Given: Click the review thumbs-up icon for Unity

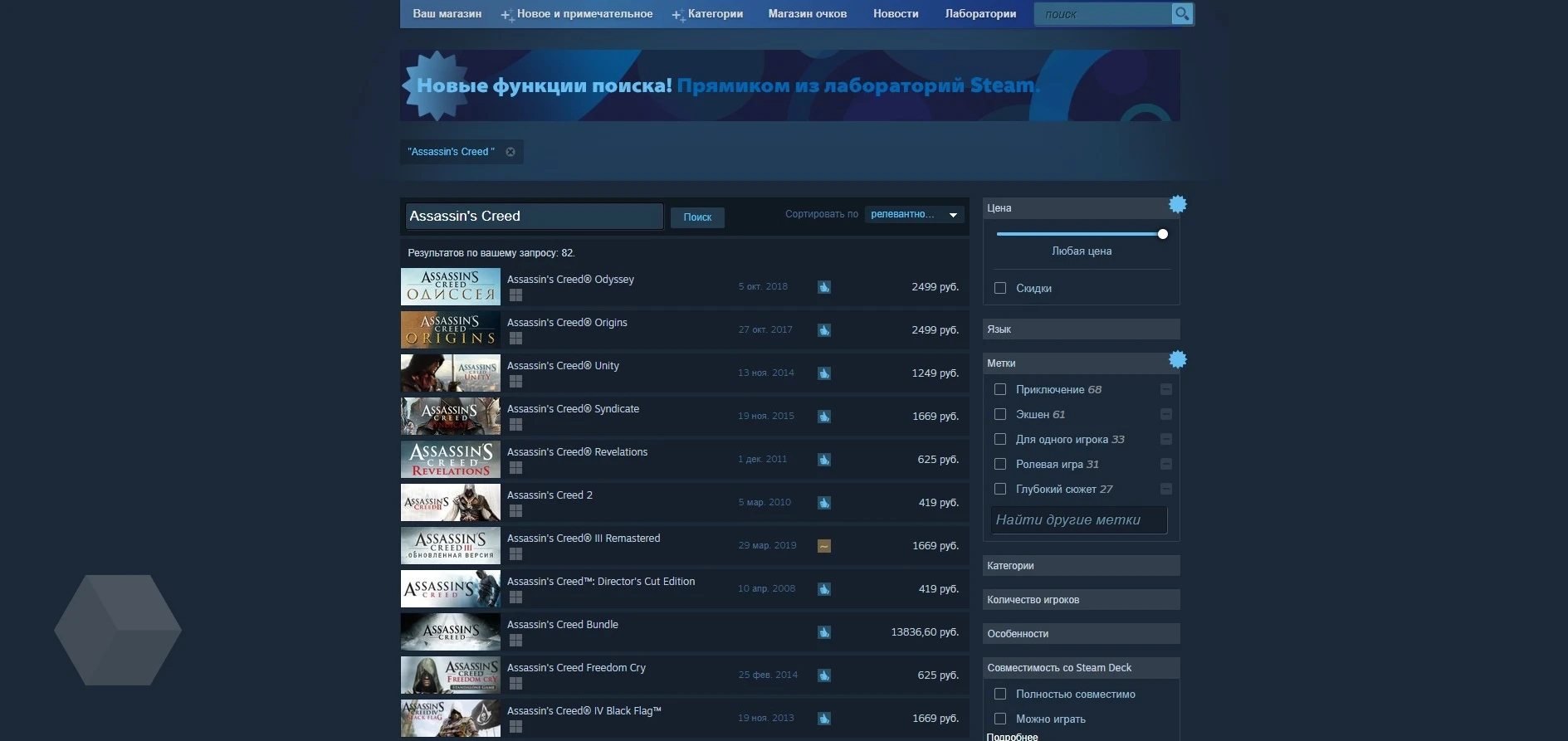Looking at the screenshot, I should (x=824, y=373).
